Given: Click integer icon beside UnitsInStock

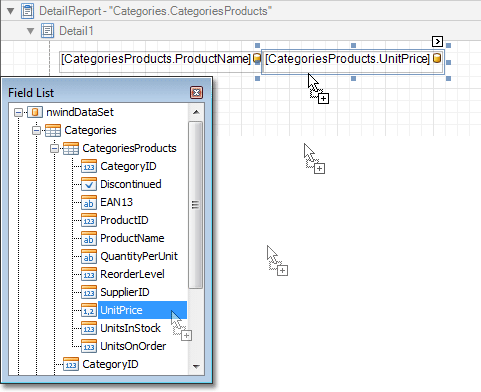Looking at the screenshot, I should [89, 328].
